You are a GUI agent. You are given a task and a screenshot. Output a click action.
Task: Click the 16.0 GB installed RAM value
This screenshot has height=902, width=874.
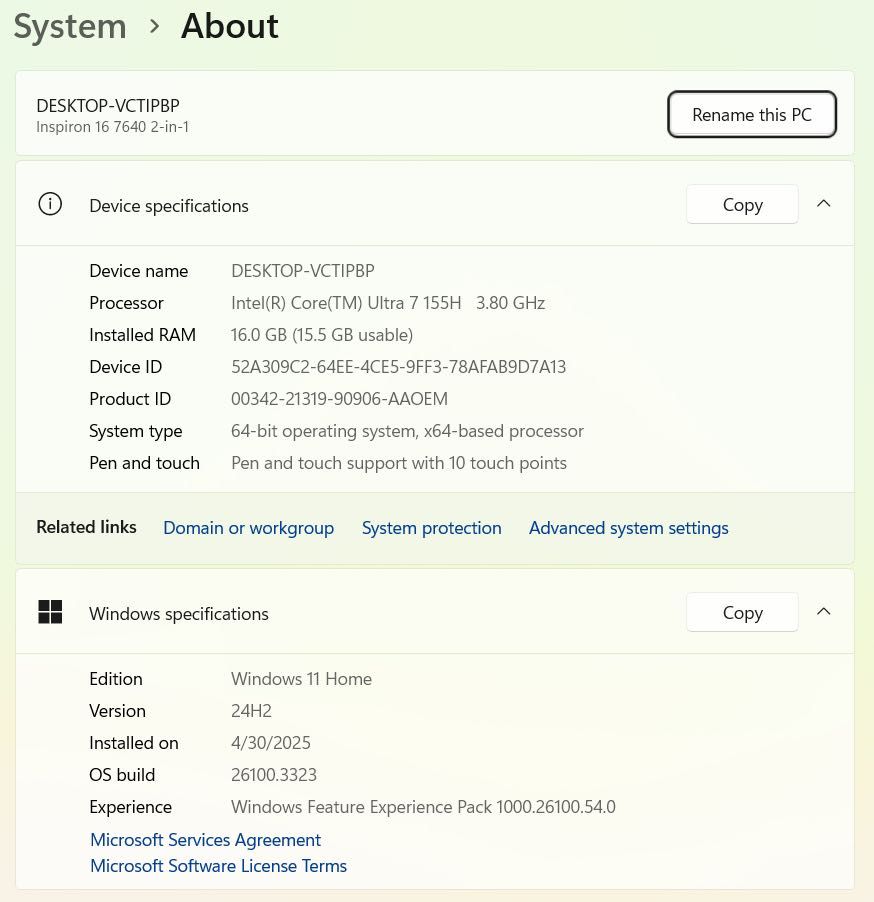coord(322,335)
